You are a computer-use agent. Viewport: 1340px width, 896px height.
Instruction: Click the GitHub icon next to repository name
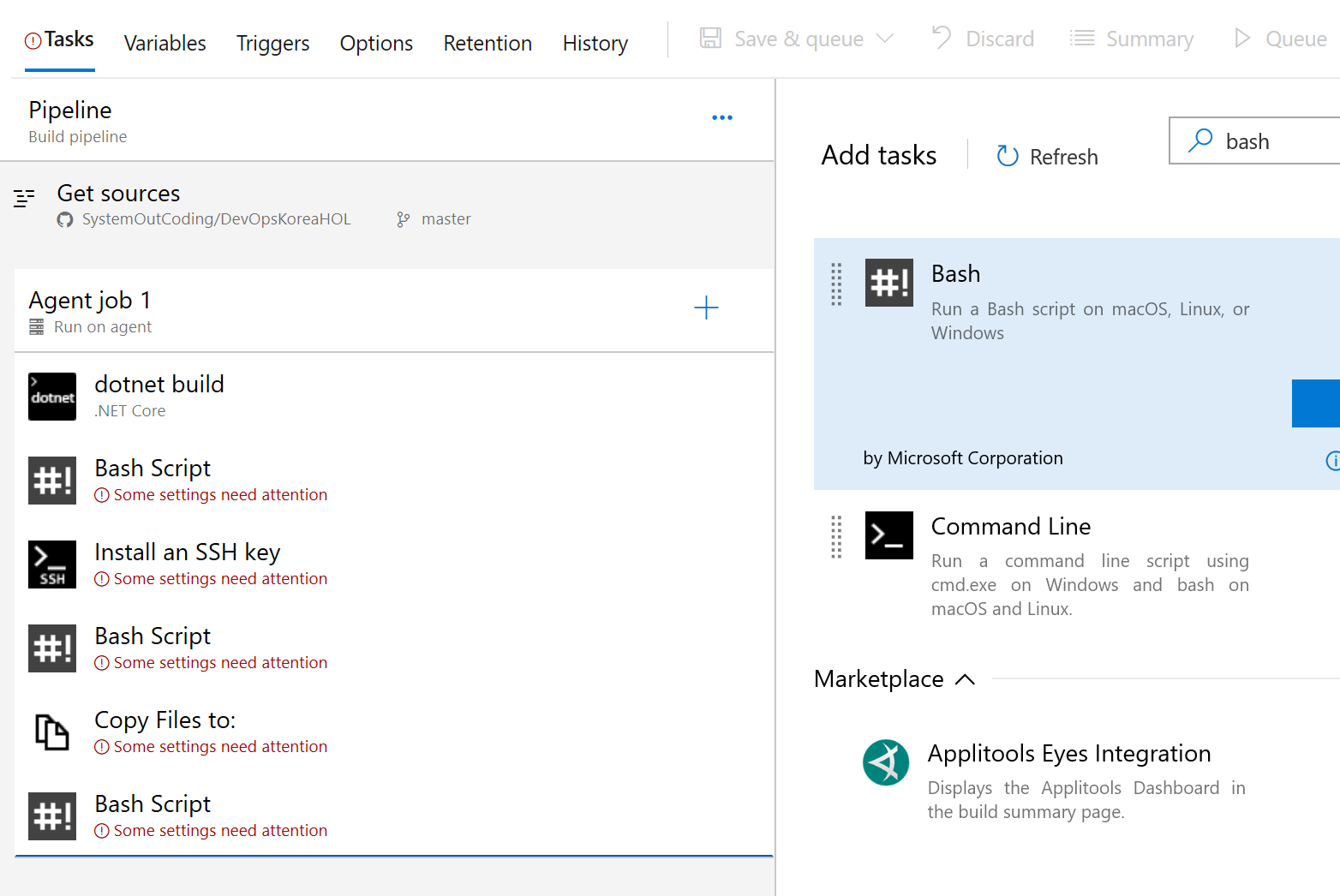tap(64, 219)
